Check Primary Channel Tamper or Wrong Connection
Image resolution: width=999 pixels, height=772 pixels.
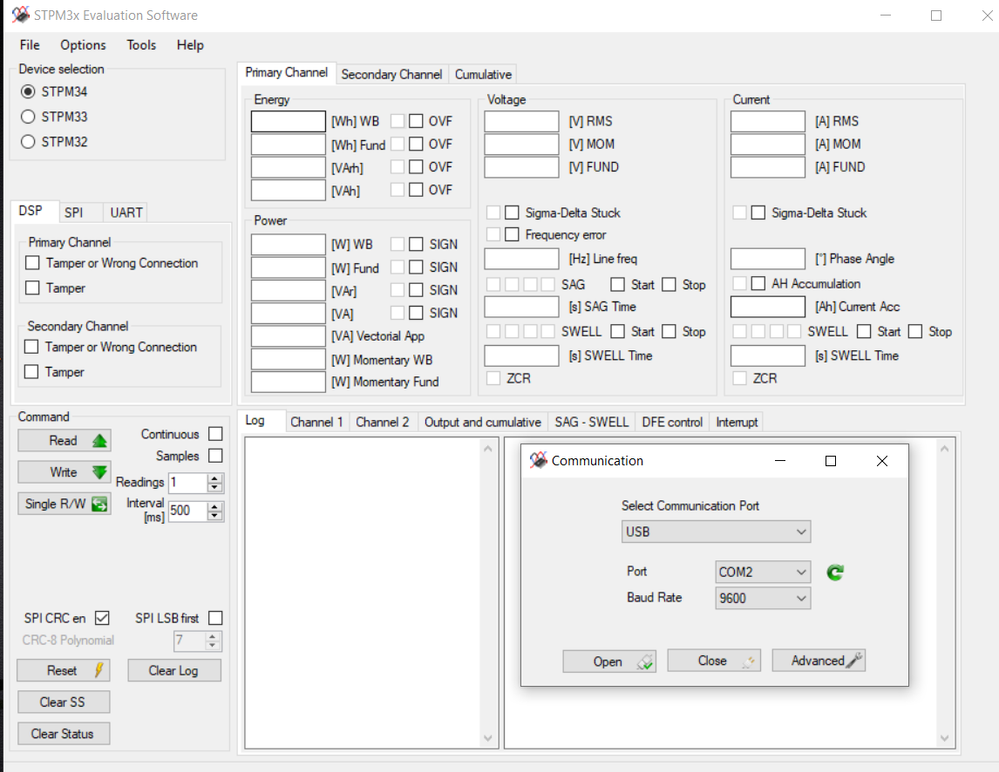[32, 262]
